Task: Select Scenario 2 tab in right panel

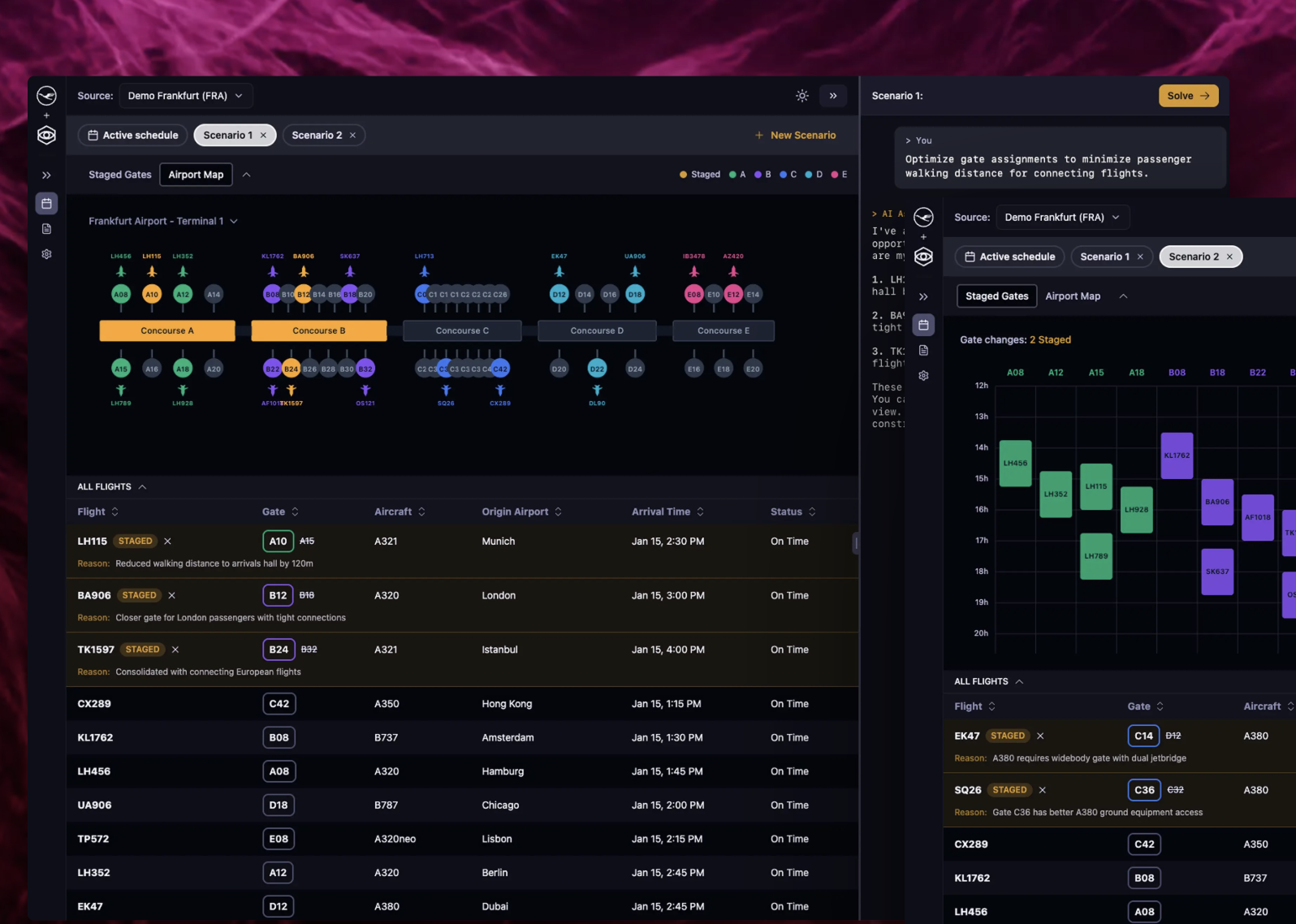Action: pos(1193,257)
